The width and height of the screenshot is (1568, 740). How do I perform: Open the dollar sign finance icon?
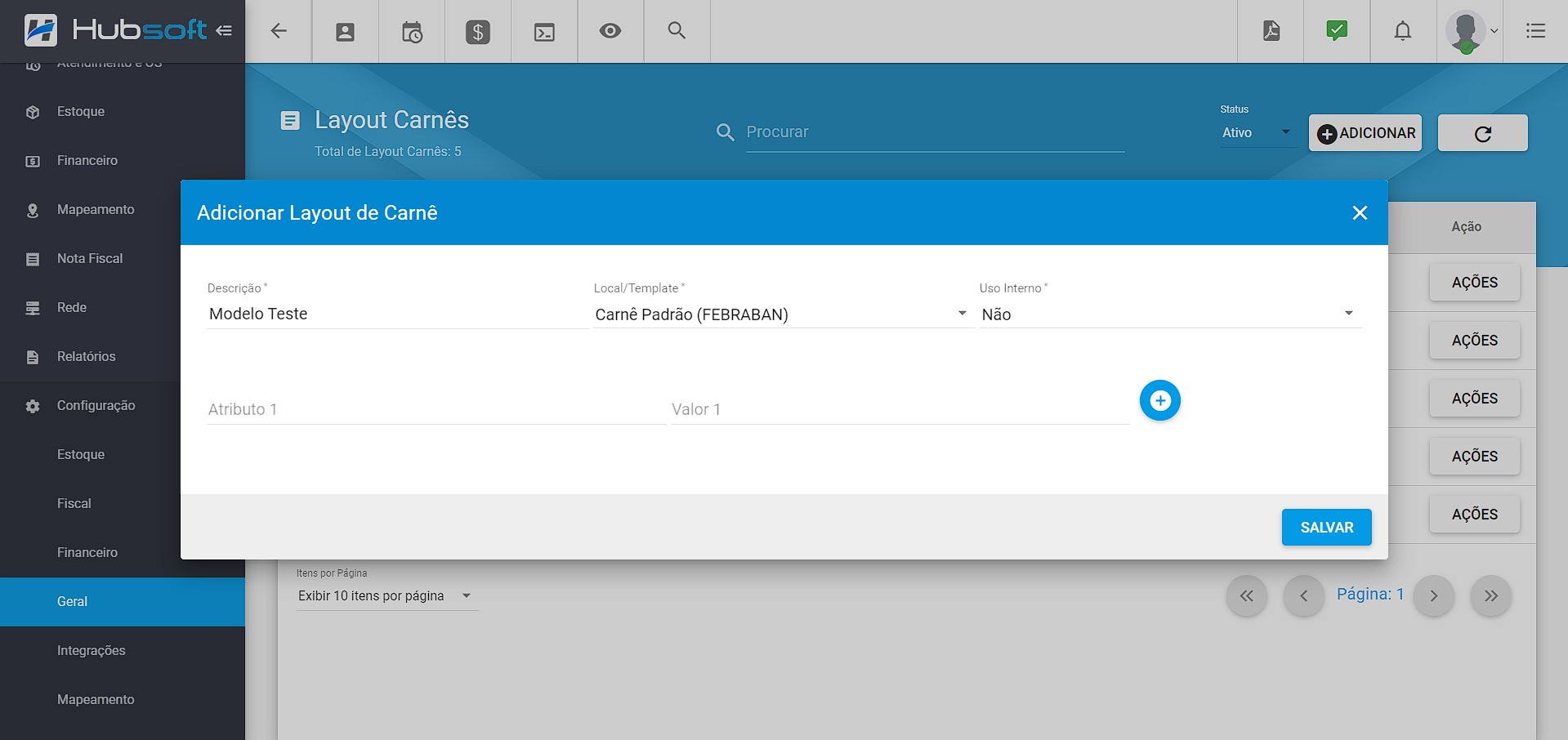478,32
